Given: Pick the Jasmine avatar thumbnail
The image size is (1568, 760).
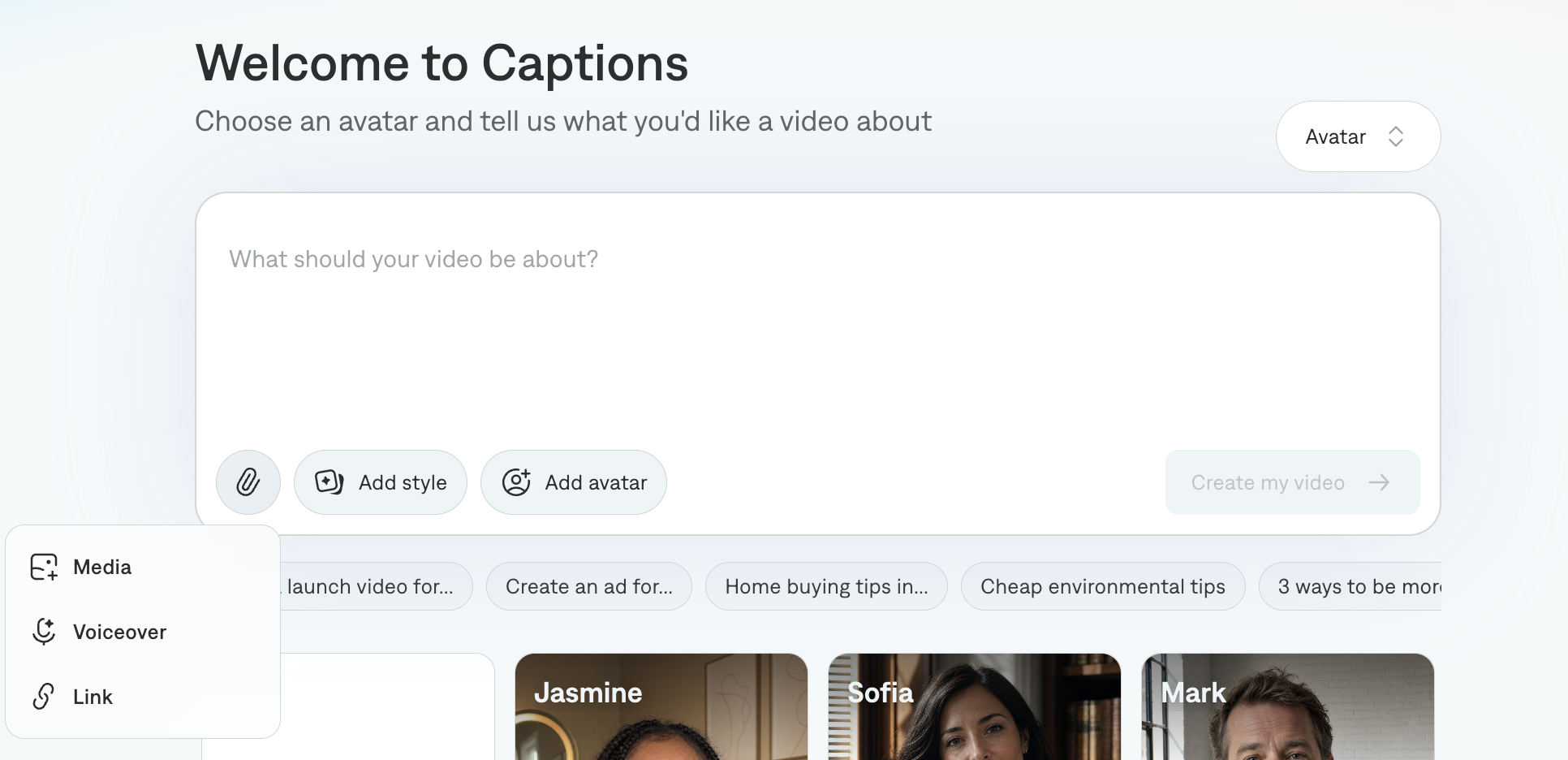Looking at the screenshot, I should point(661,706).
